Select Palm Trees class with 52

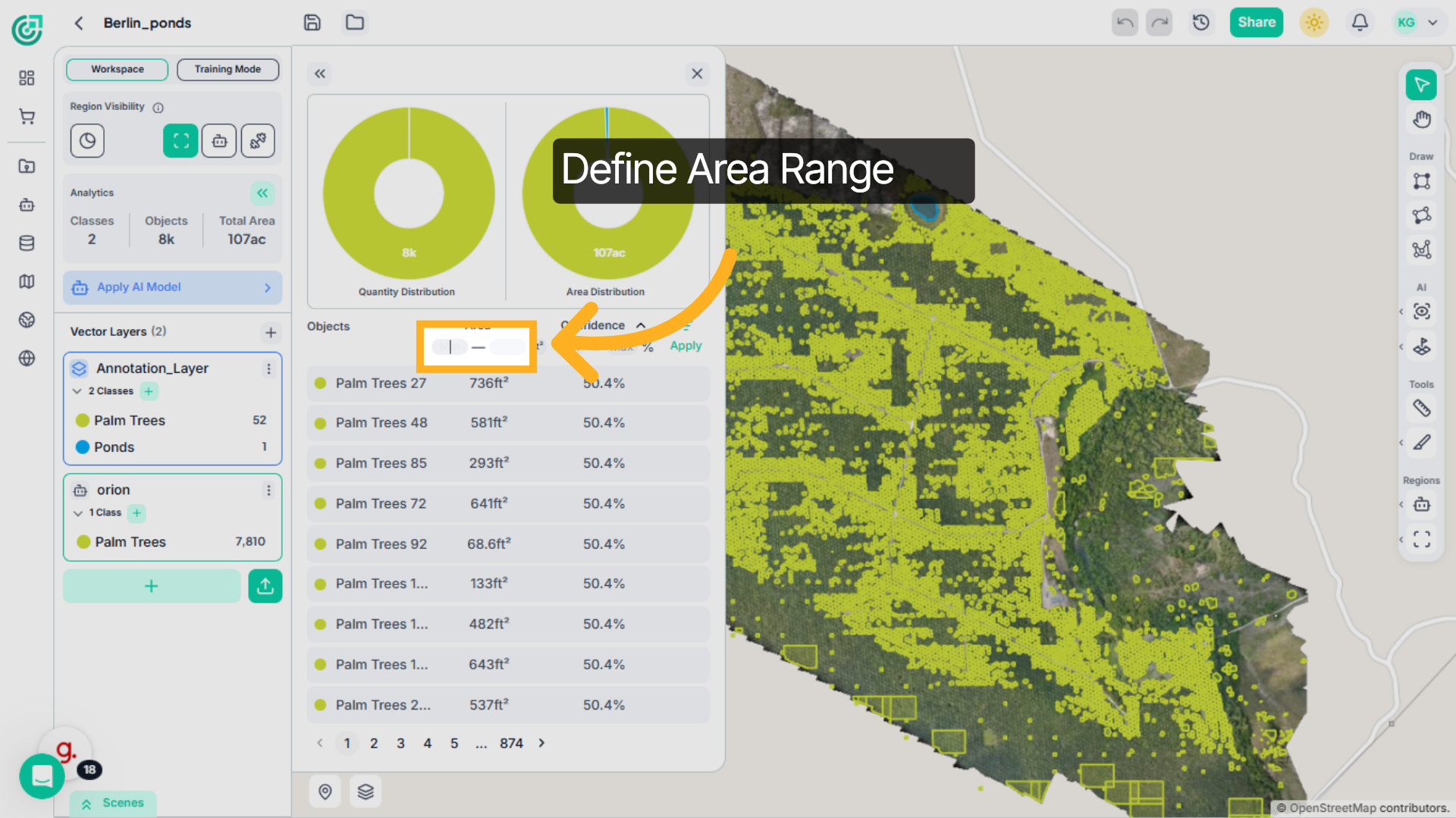pyautogui.click(x=173, y=420)
